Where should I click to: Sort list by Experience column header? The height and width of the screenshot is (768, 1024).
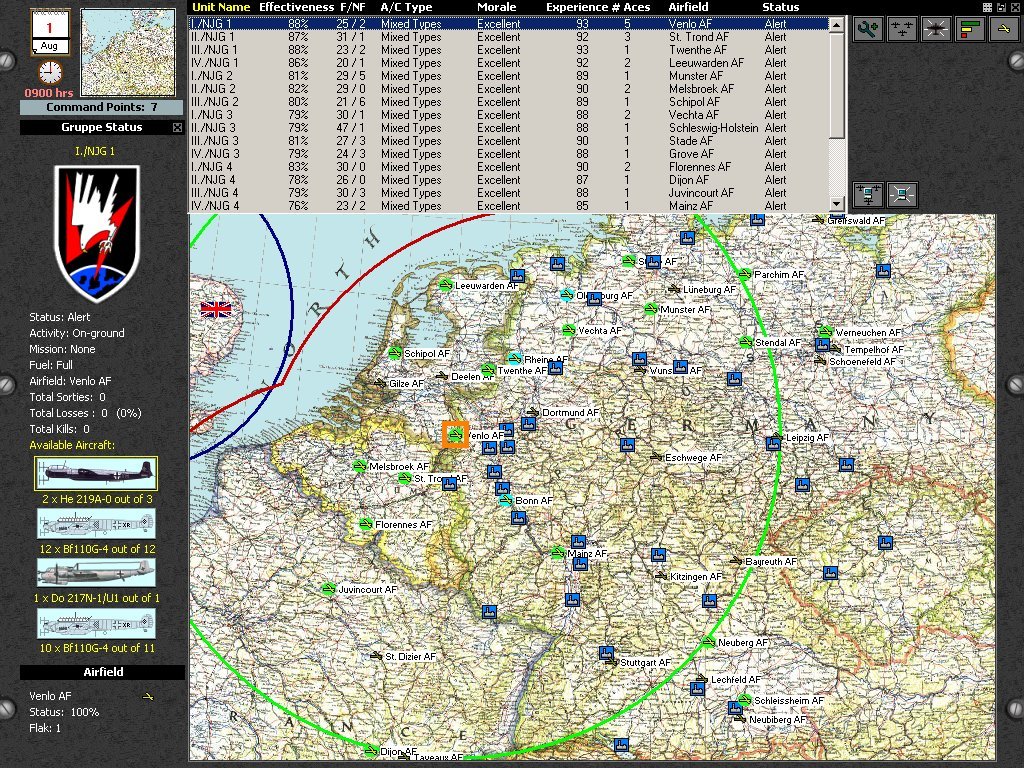[x=580, y=7]
